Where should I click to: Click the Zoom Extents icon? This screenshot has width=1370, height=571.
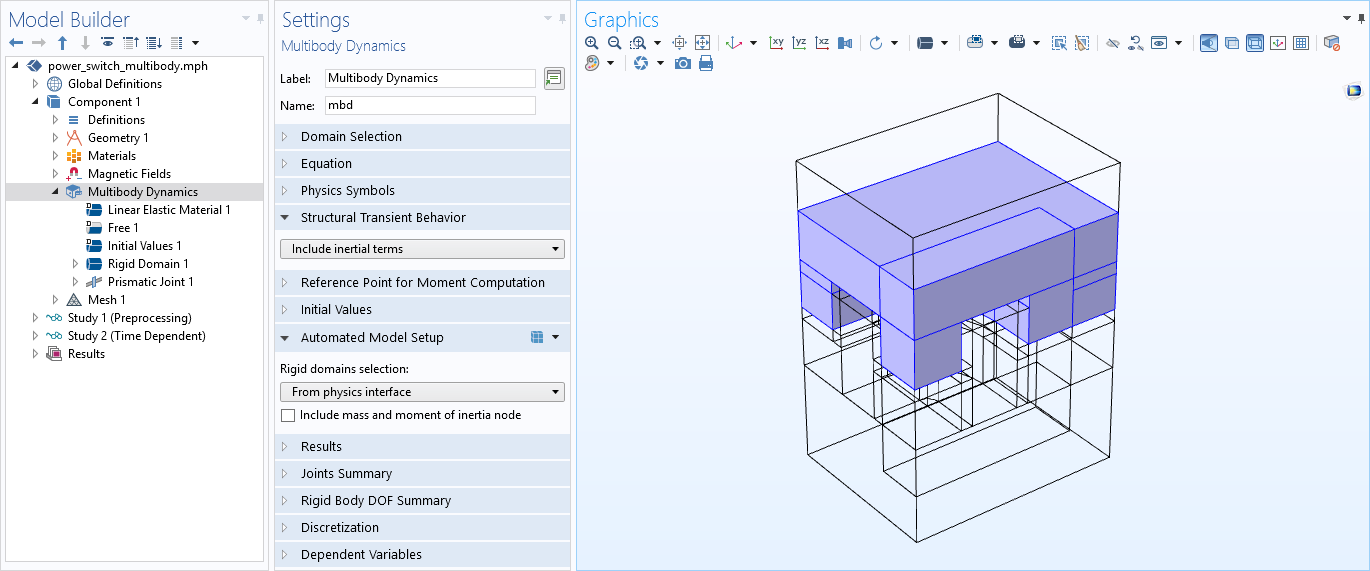702,43
